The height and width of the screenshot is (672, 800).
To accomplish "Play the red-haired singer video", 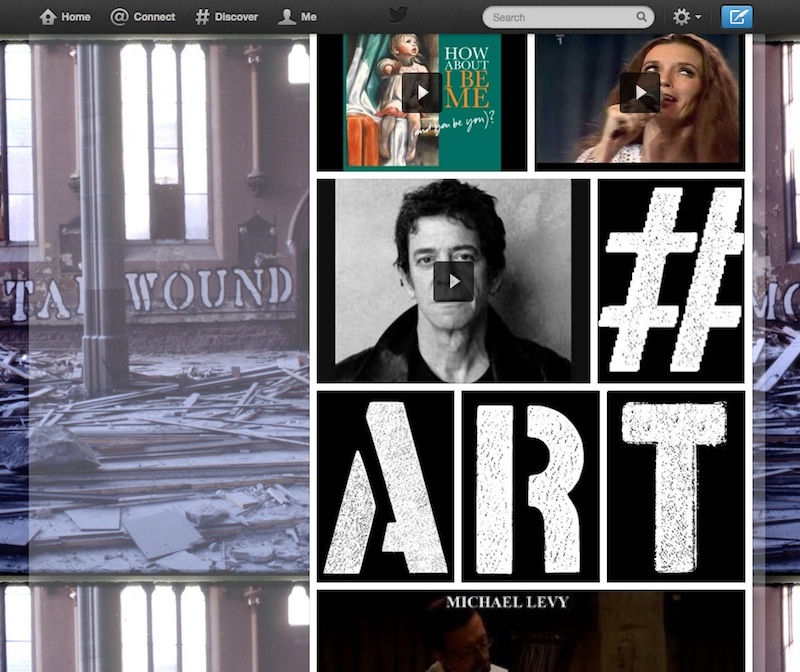I will pos(640,92).
